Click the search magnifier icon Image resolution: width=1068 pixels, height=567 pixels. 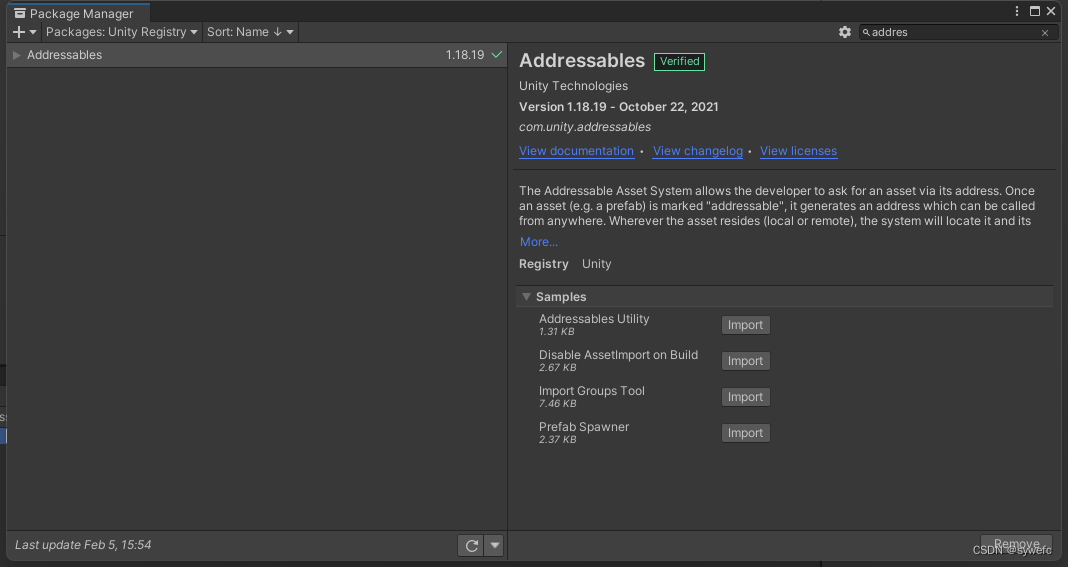pos(866,32)
